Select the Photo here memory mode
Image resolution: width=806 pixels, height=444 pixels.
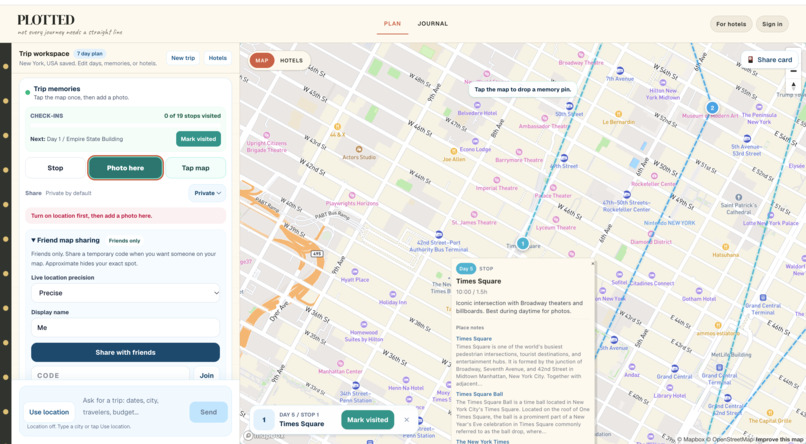click(125, 168)
